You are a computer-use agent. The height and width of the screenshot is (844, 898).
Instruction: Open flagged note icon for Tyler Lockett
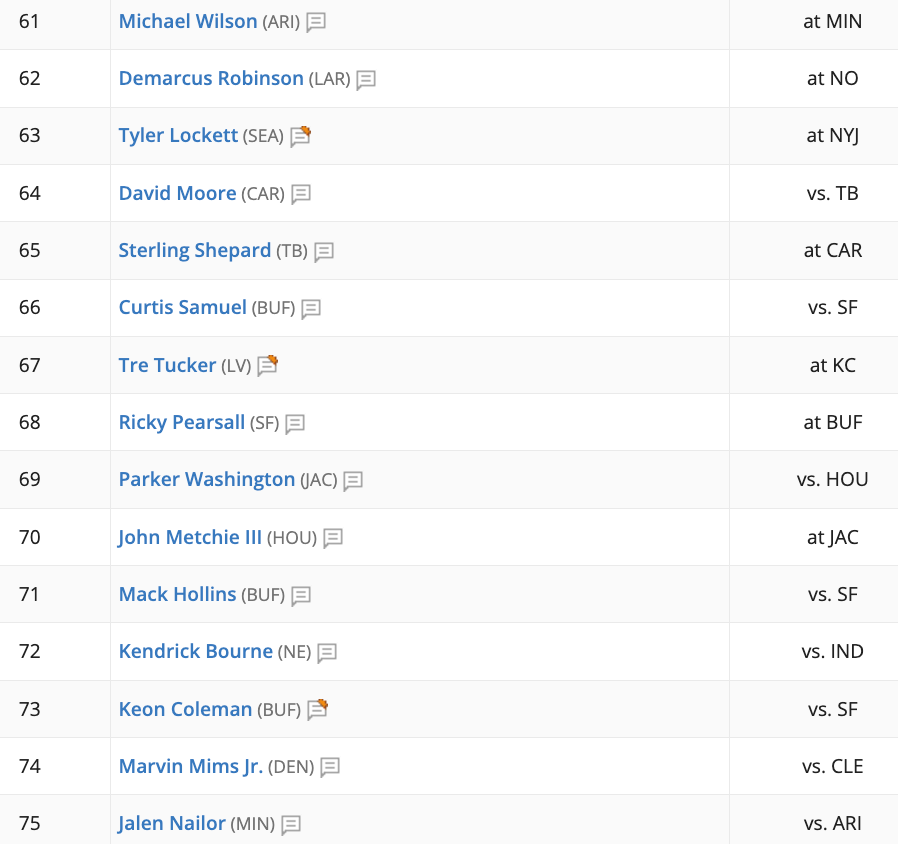300,136
